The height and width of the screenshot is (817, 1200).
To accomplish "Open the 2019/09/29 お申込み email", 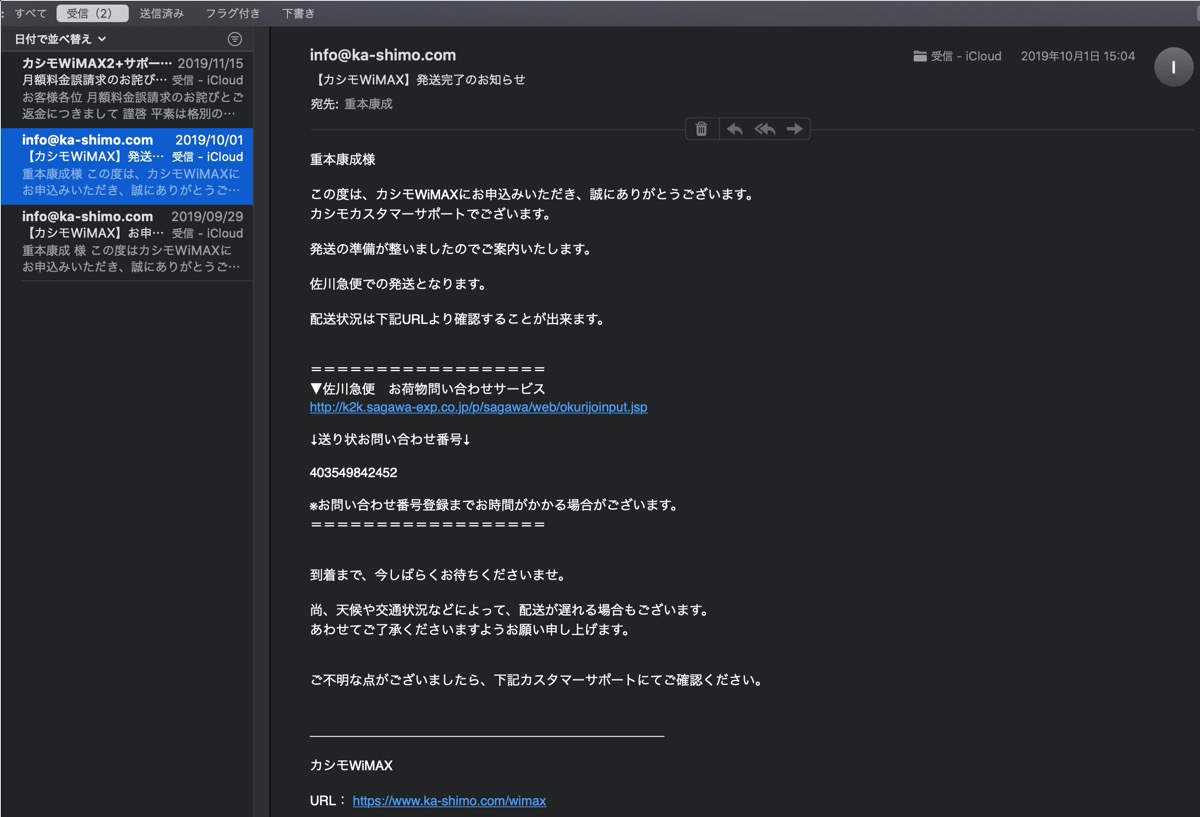I will click(x=127, y=242).
